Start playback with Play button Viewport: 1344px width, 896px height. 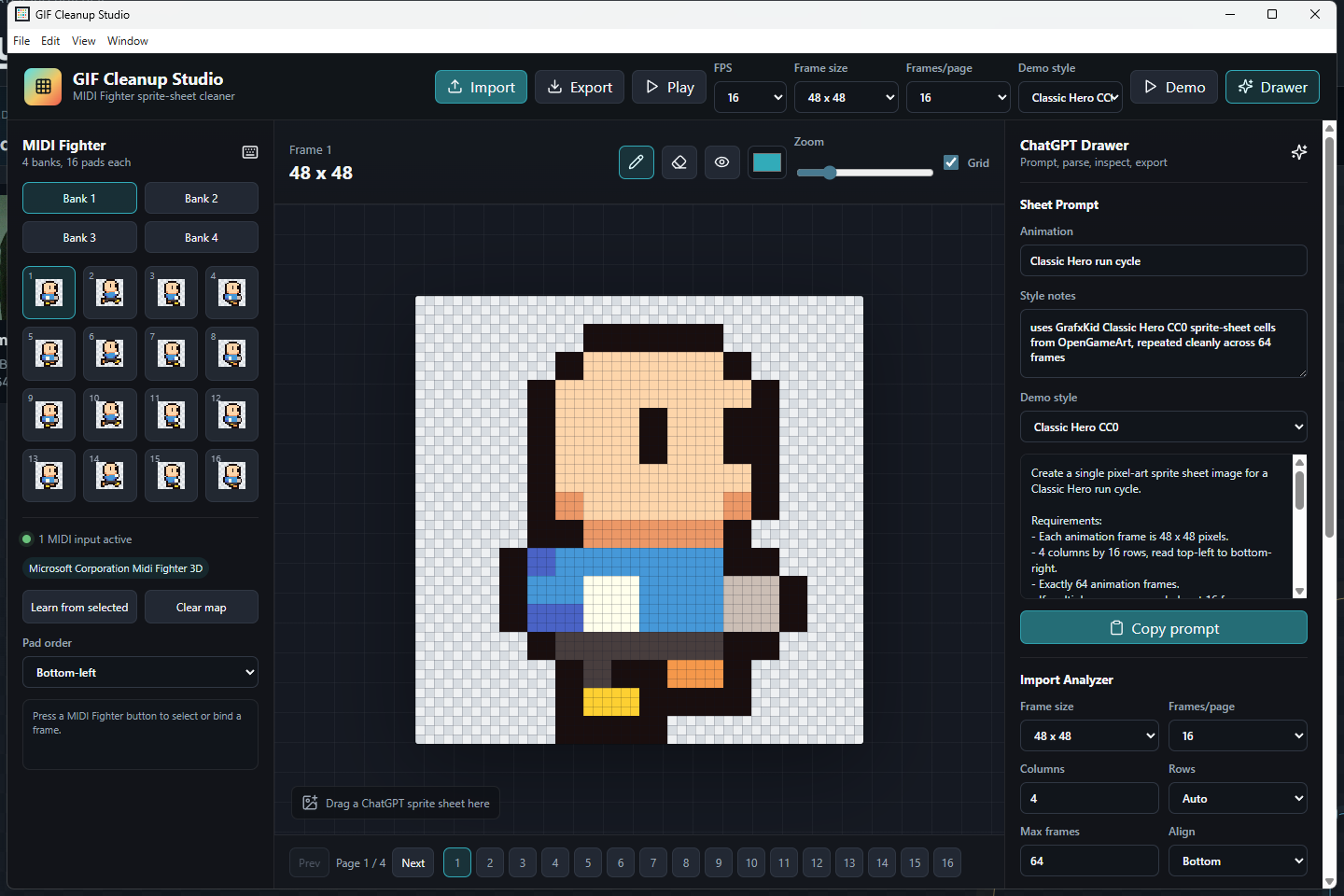click(669, 87)
